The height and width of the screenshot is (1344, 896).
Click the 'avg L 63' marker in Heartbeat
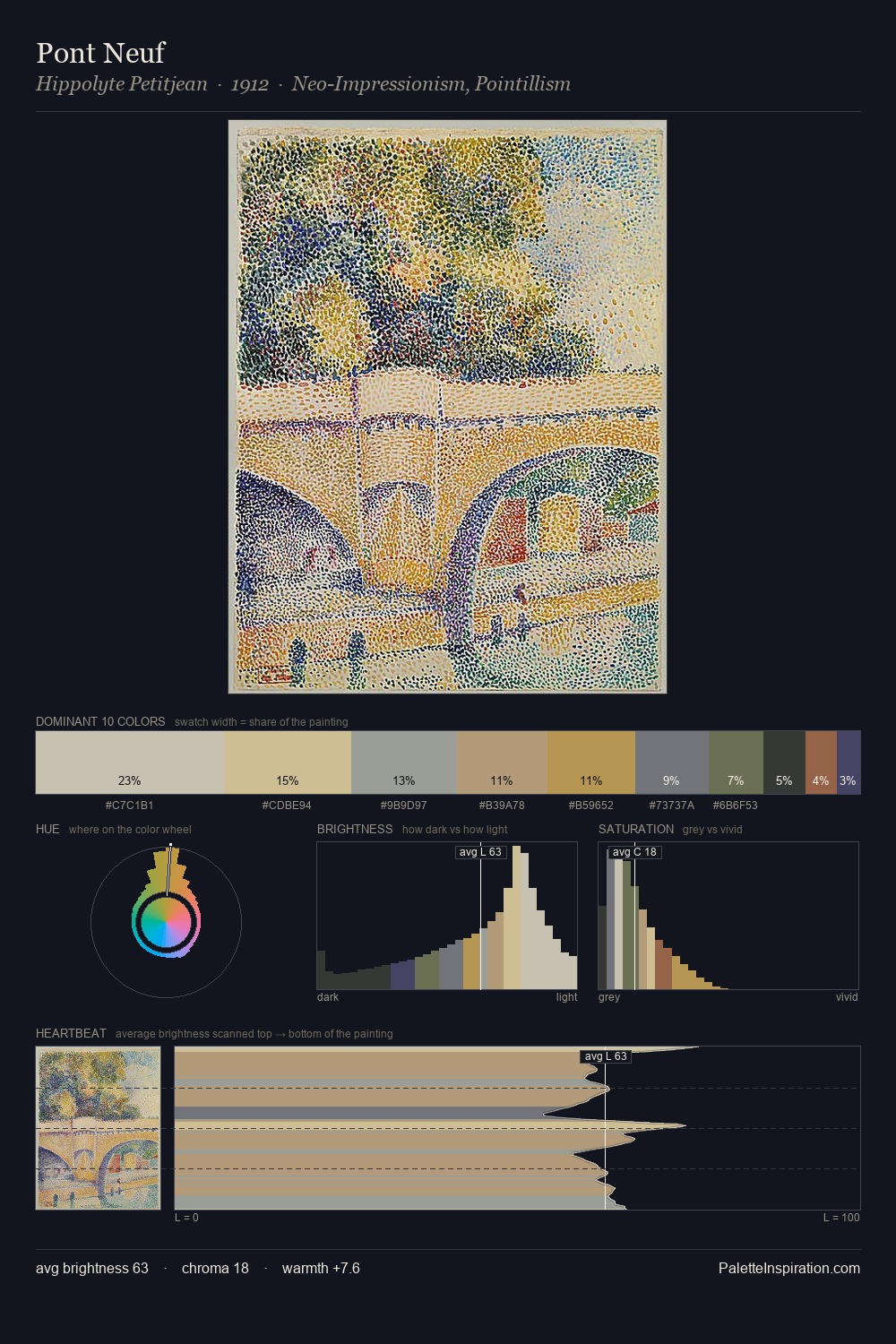pos(606,1056)
